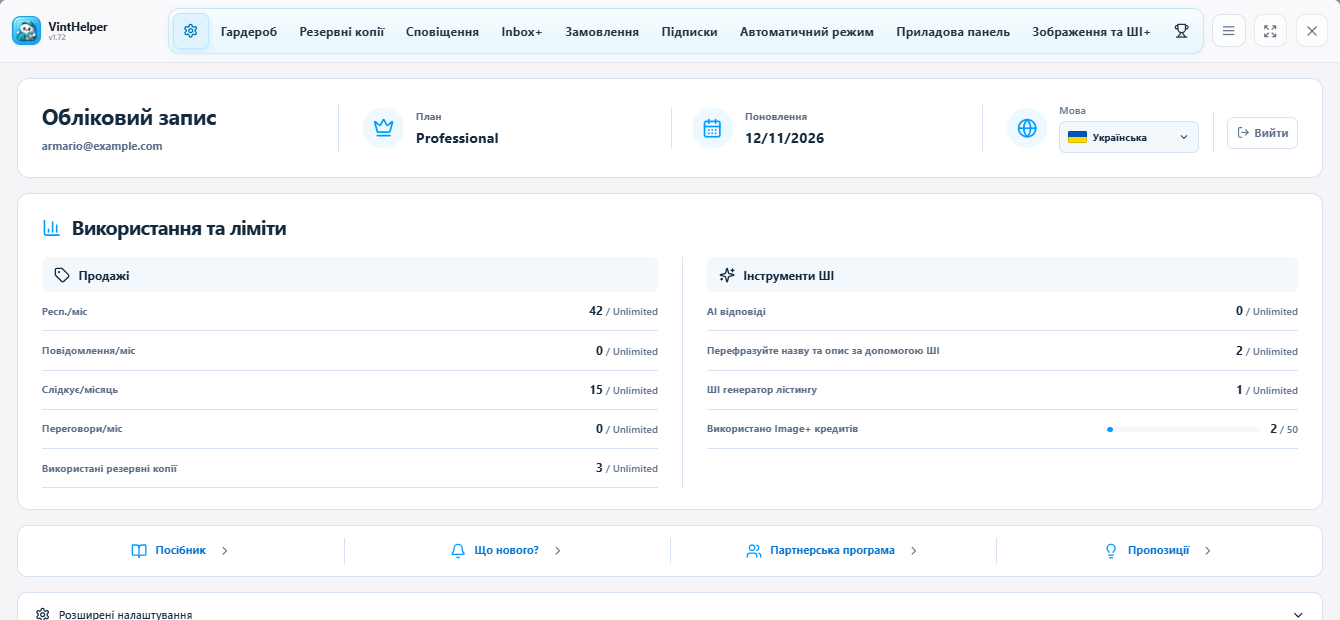
Task: Click the book icon beside Посібник
Action: [x=139, y=550]
